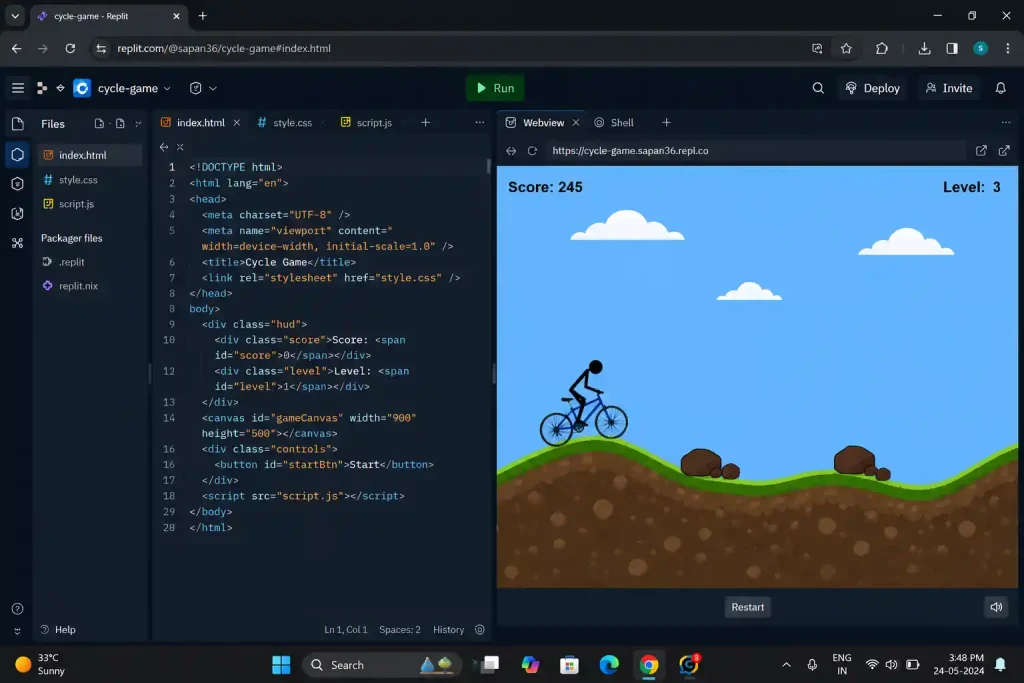
Task: Open the cycle-game project name dropdown
Action: click(x=134, y=88)
